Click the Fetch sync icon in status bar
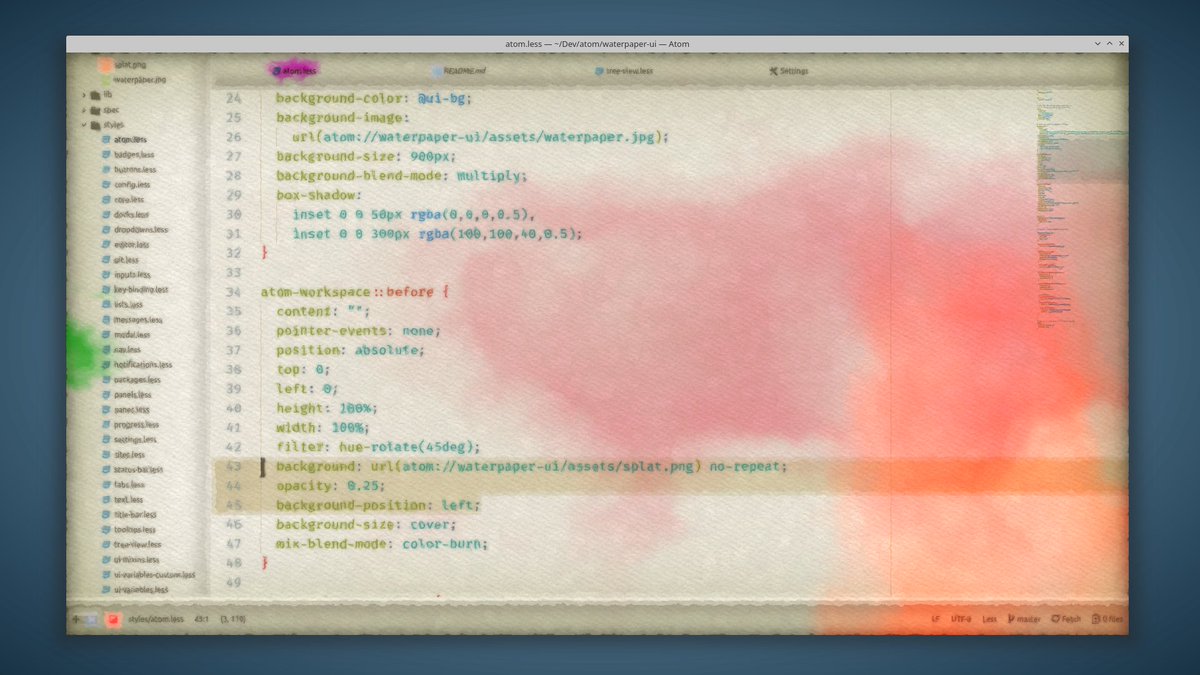The image size is (1200, 675). click(x=1054, y=619)
